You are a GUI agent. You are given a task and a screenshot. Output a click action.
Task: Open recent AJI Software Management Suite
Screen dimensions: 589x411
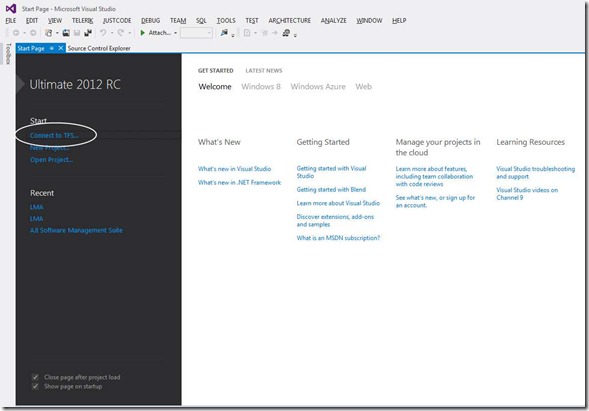[76, 230]
